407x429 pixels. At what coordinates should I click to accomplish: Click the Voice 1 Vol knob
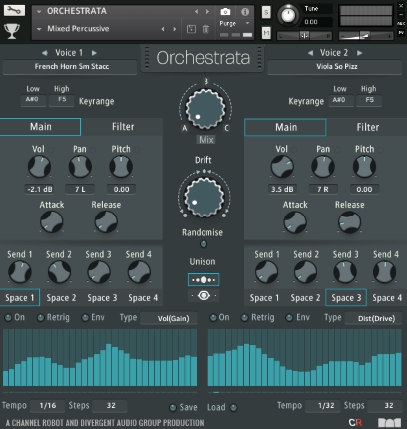click(39, 167)
